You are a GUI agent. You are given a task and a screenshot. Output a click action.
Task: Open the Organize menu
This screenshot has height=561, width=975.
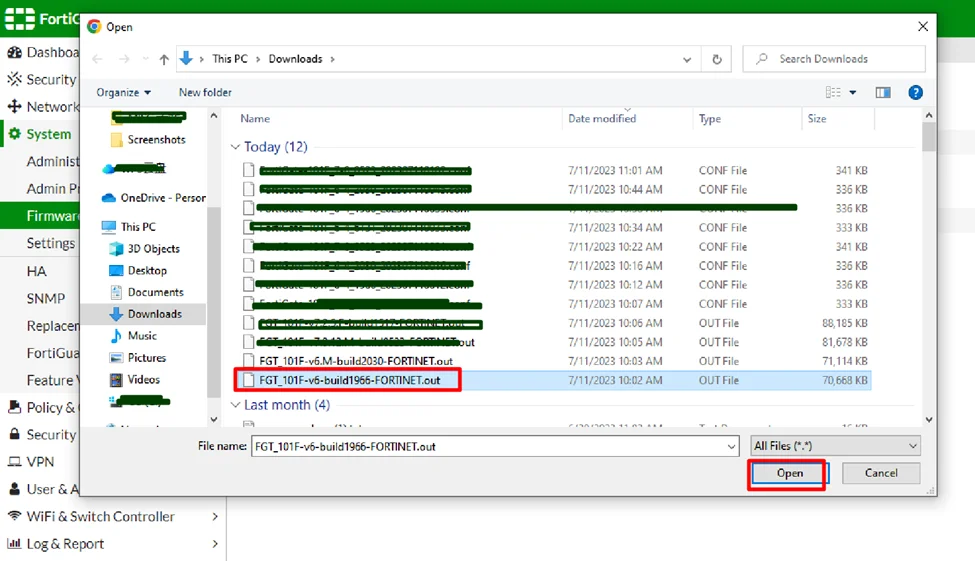coord(123,92)
